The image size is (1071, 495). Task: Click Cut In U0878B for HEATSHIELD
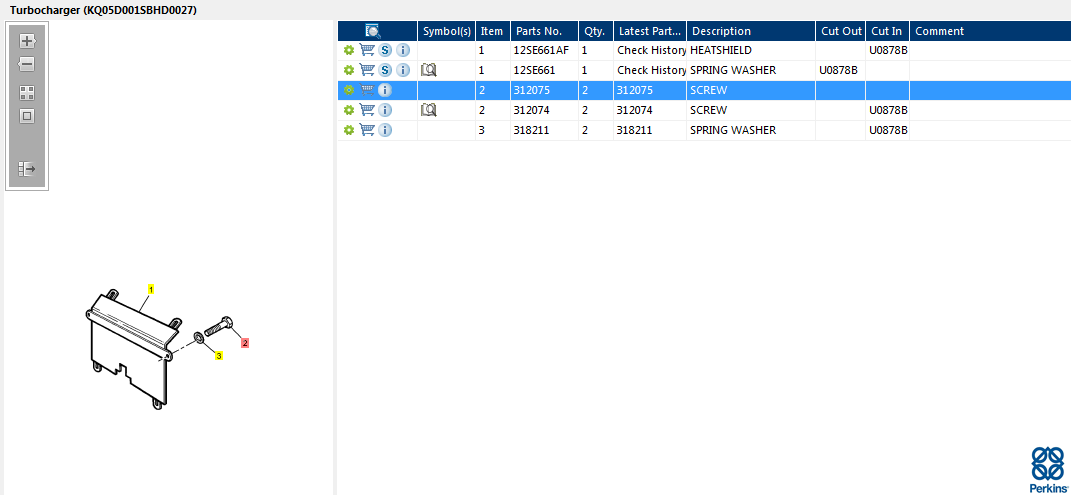888,51
